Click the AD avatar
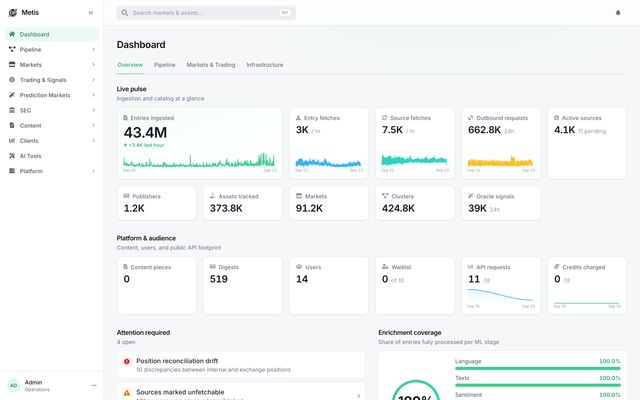640x400 pixels. (13, 385)
